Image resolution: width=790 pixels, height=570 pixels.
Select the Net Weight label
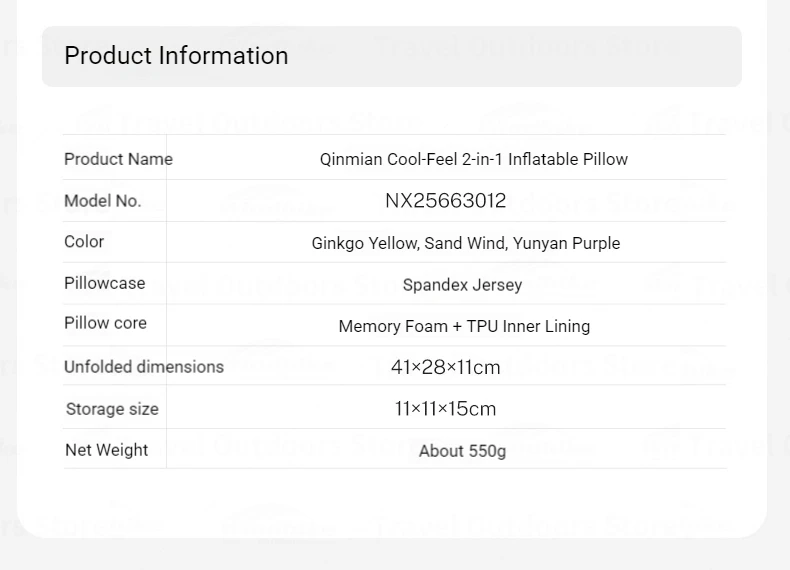pyautogui.click(x=107, y=450)
